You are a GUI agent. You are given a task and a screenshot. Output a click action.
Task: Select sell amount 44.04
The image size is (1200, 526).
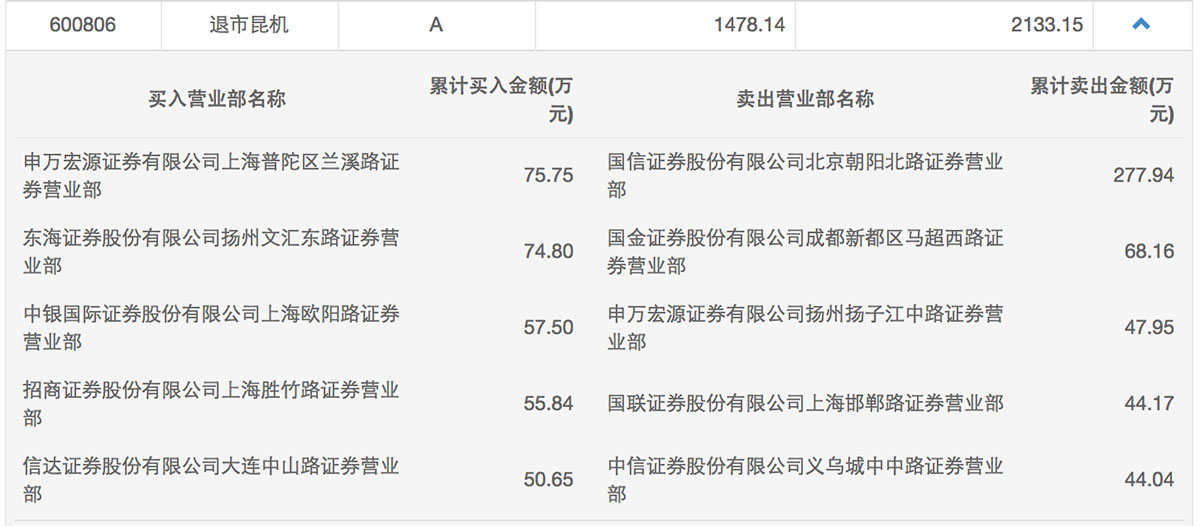click(1149, 479)
